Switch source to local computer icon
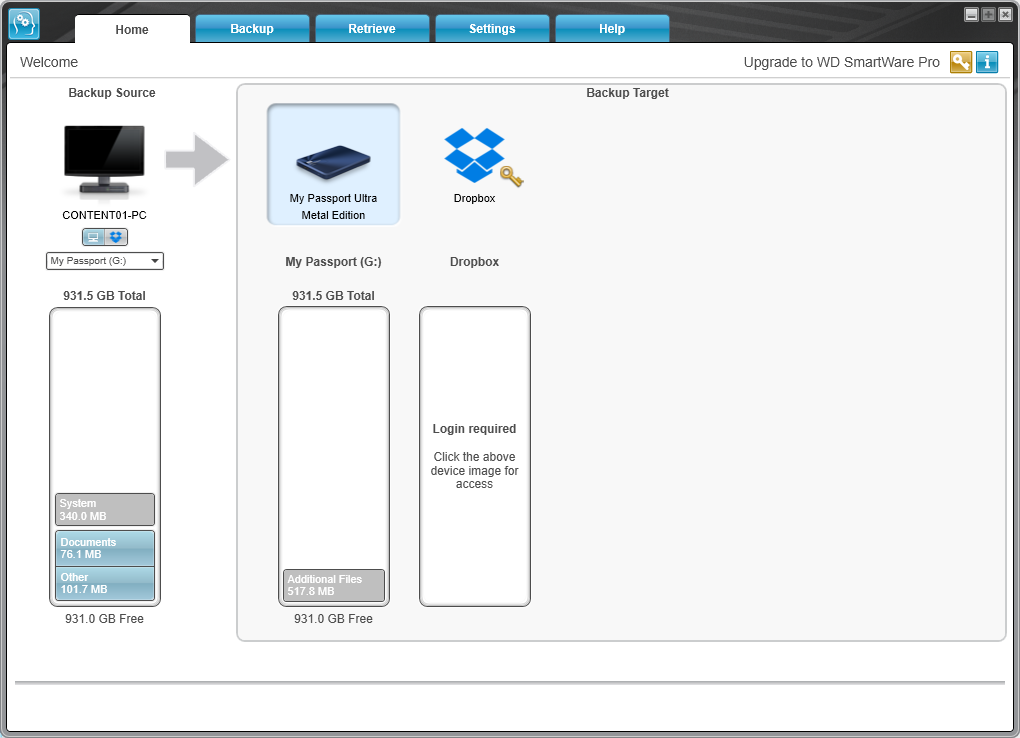 94,237
